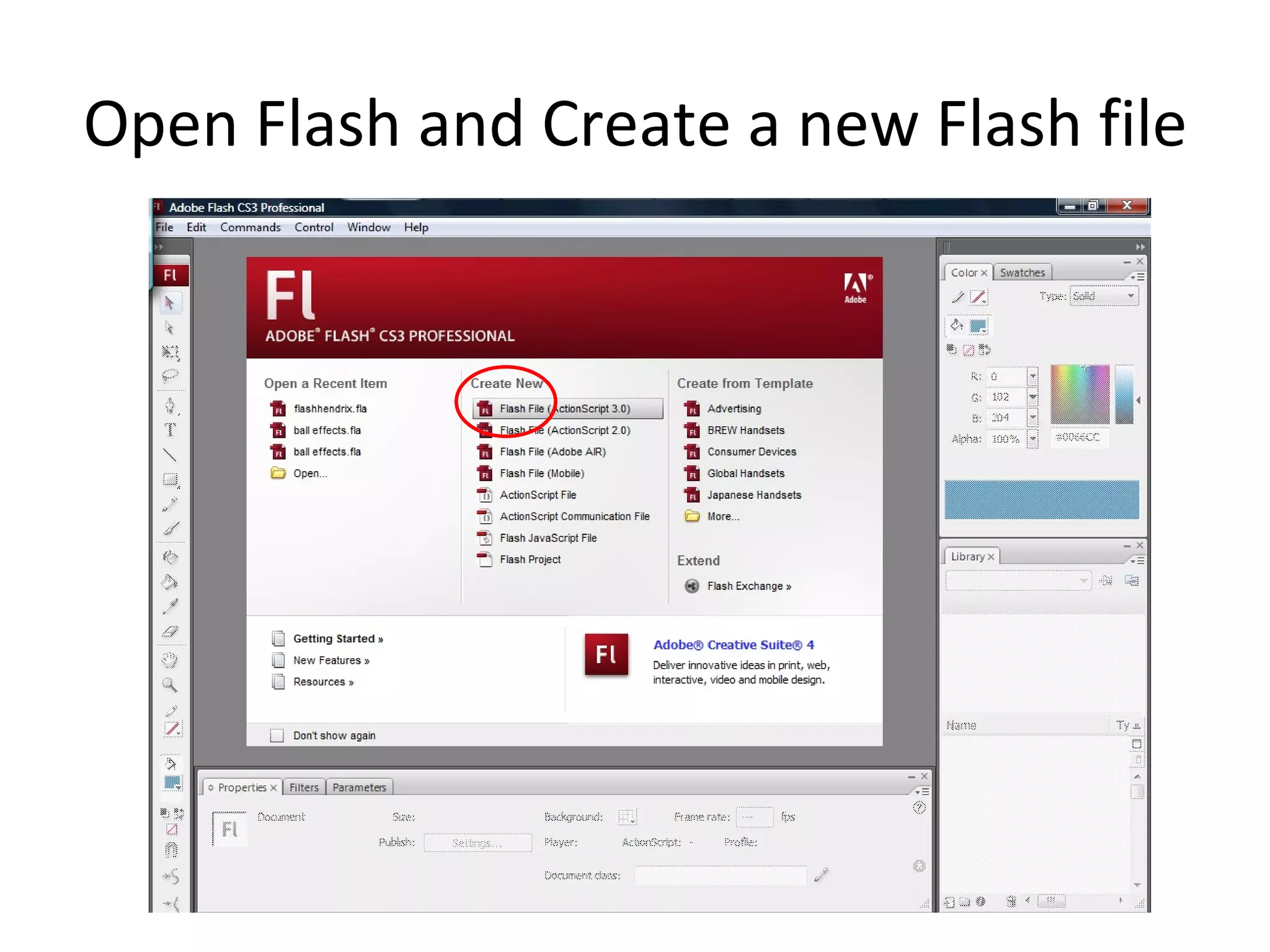Screen dimensions: 1270x952
Task: Click Pin Library icon
Action: coord(1106,581)
